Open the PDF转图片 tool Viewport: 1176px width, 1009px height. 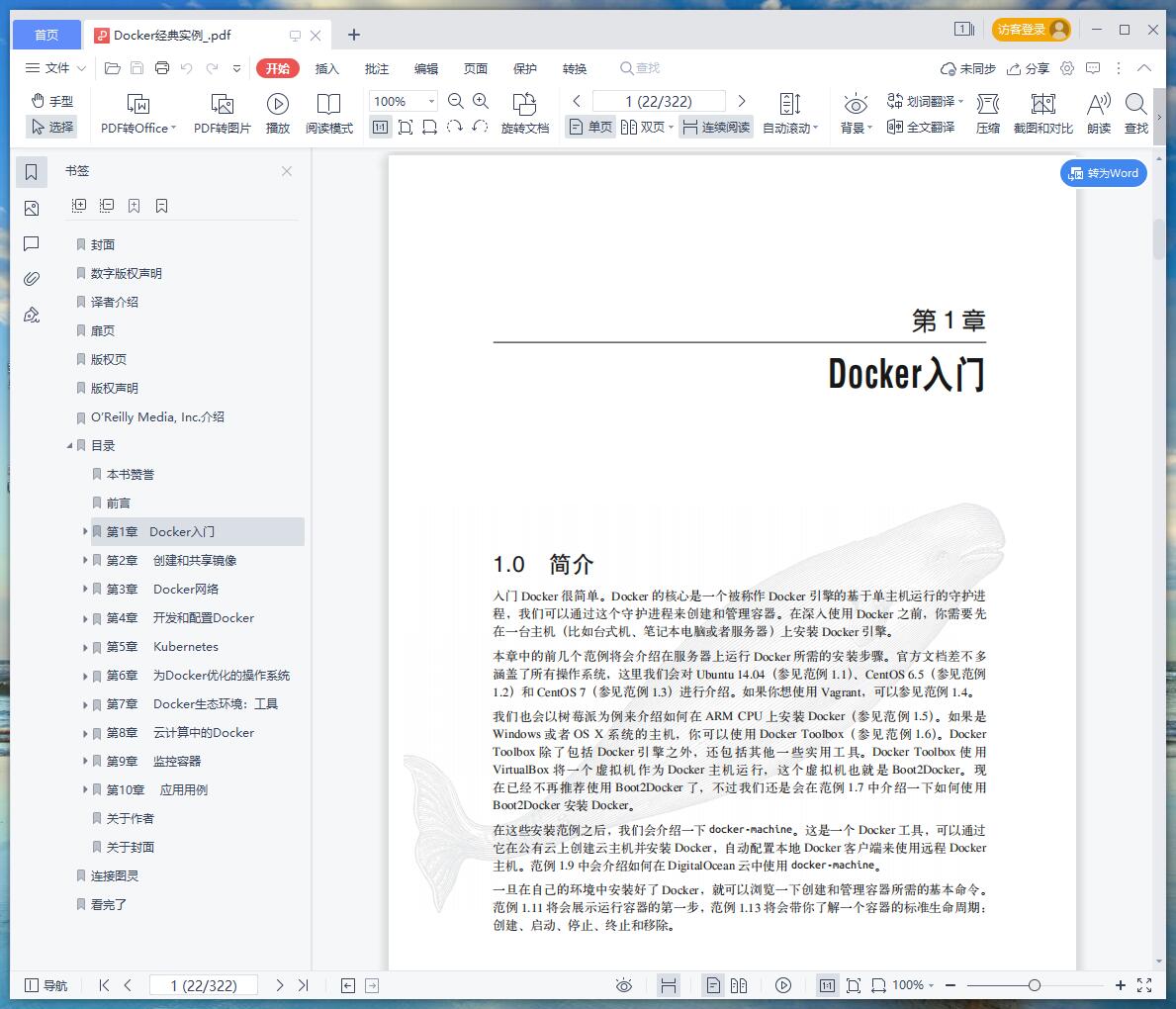click(x=222, y=114)
